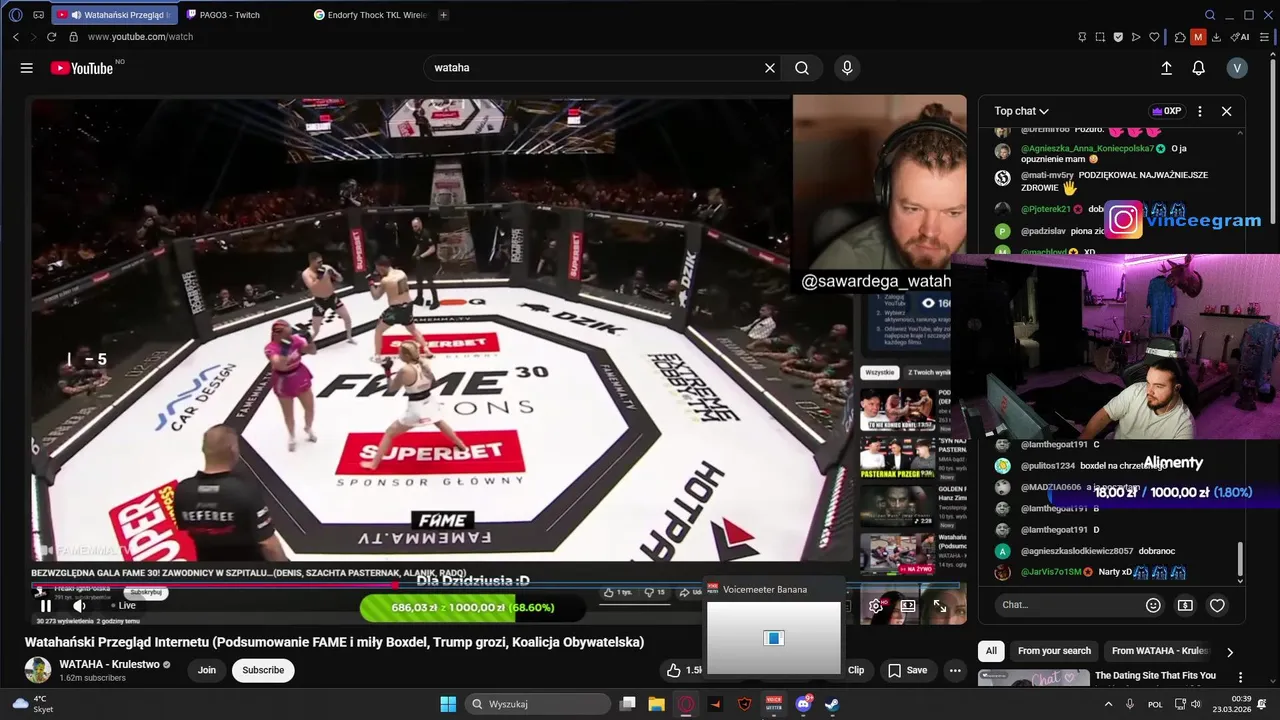
Task: Expand the system tray hidden icons
Action: (x=1108, y=704)
